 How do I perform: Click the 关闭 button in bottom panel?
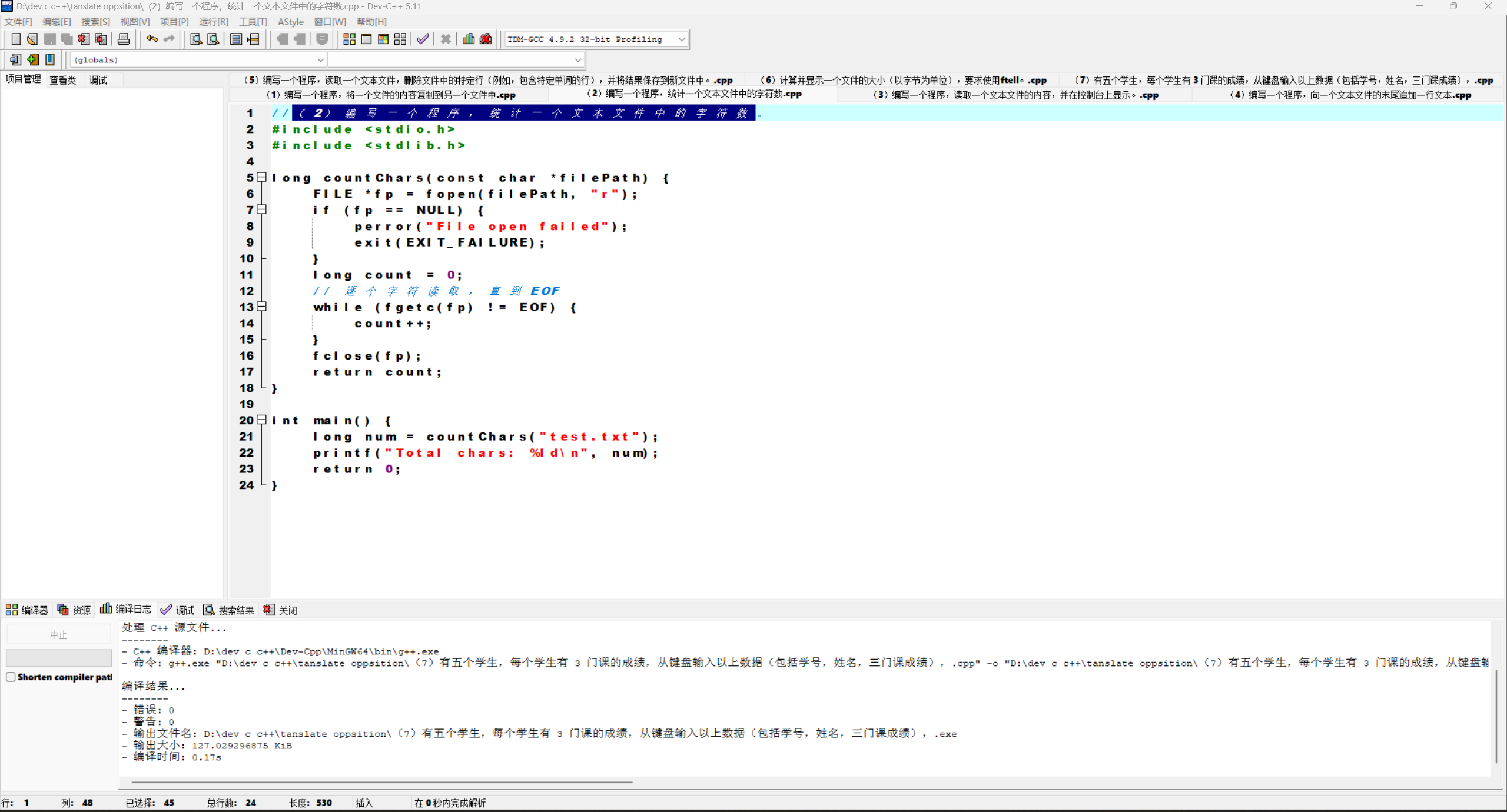click(x=281, y=610)
